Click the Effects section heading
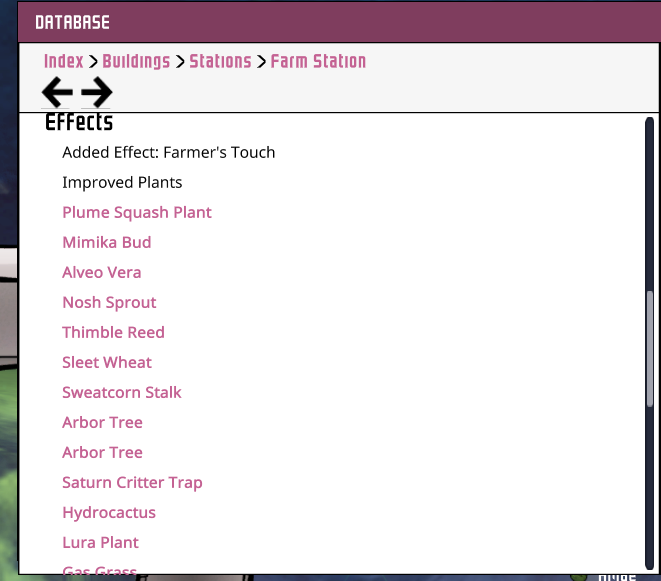The image size is (661, 581). (79, 123)
